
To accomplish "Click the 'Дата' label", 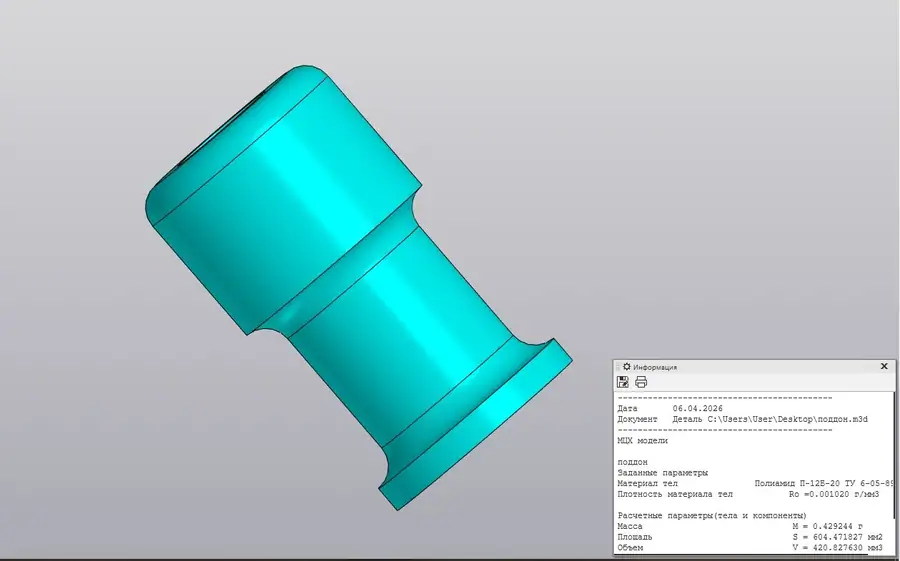I will click(627, 409).
